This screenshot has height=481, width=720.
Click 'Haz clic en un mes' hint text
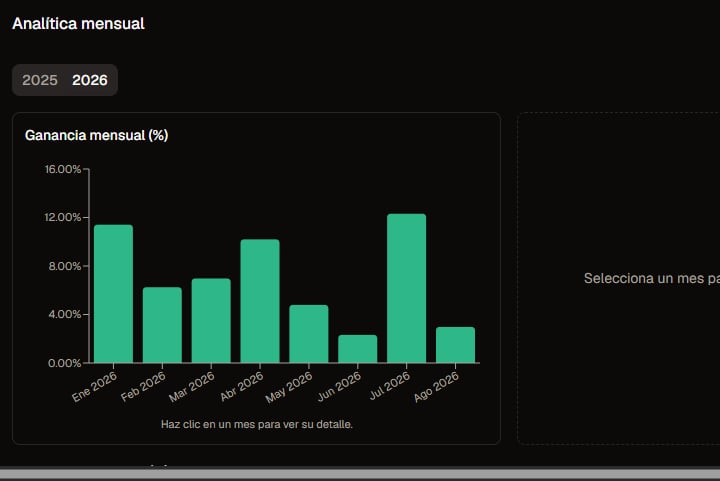click(x=257, y=425)
